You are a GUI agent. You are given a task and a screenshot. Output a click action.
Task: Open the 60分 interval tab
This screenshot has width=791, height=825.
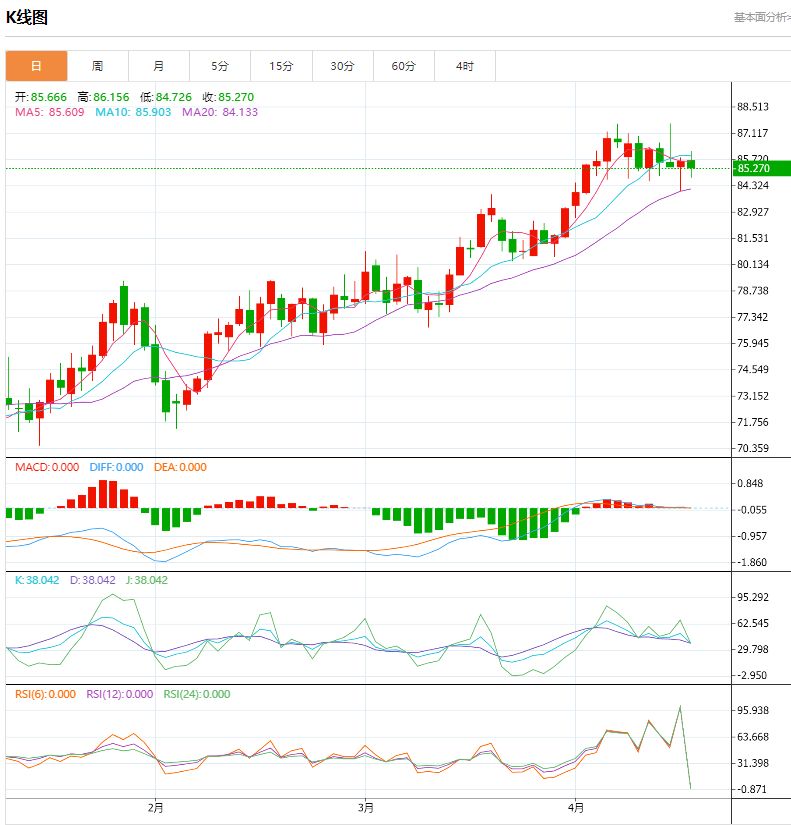pos(404,66)
